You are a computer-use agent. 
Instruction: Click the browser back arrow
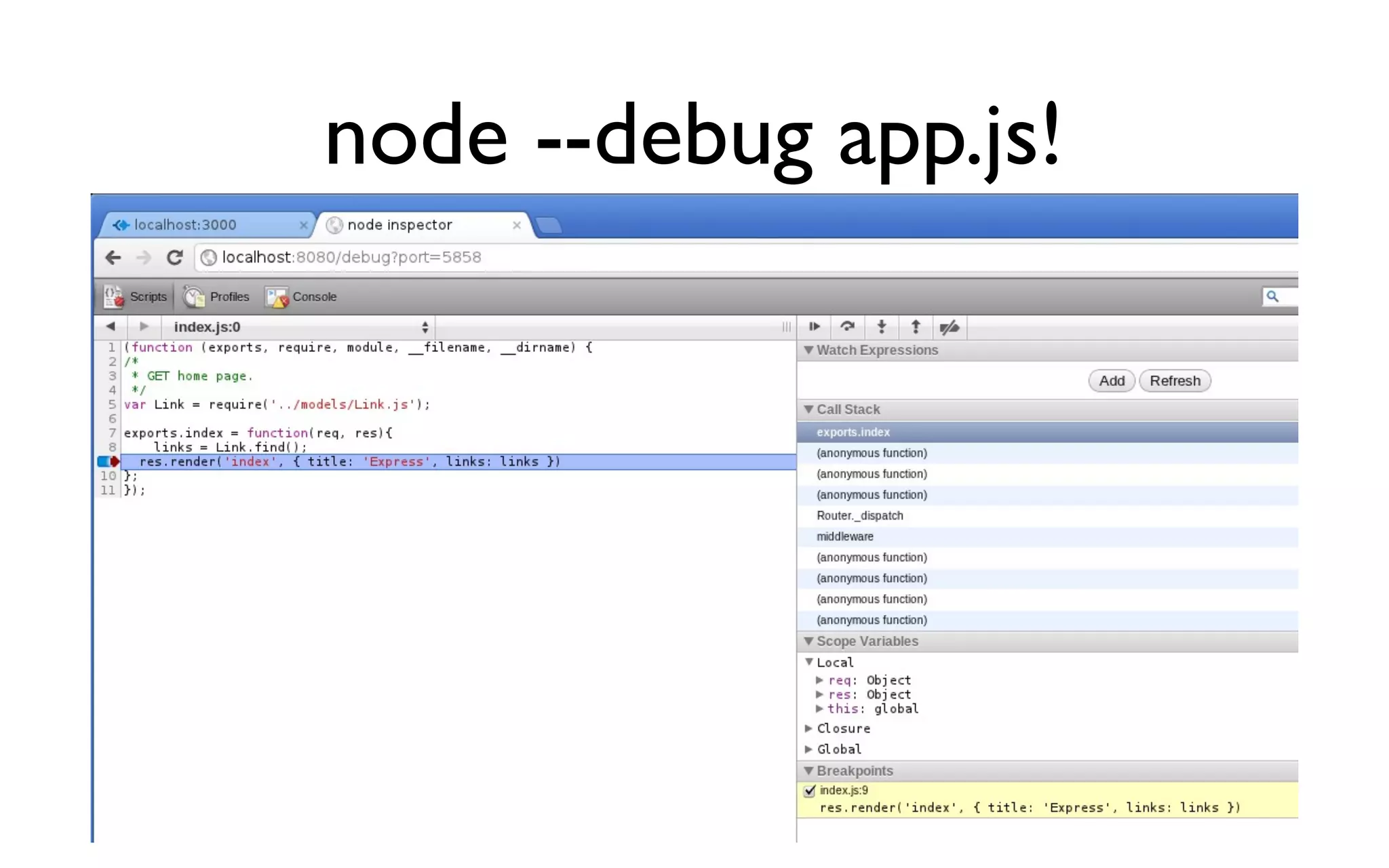click(113, 258)
